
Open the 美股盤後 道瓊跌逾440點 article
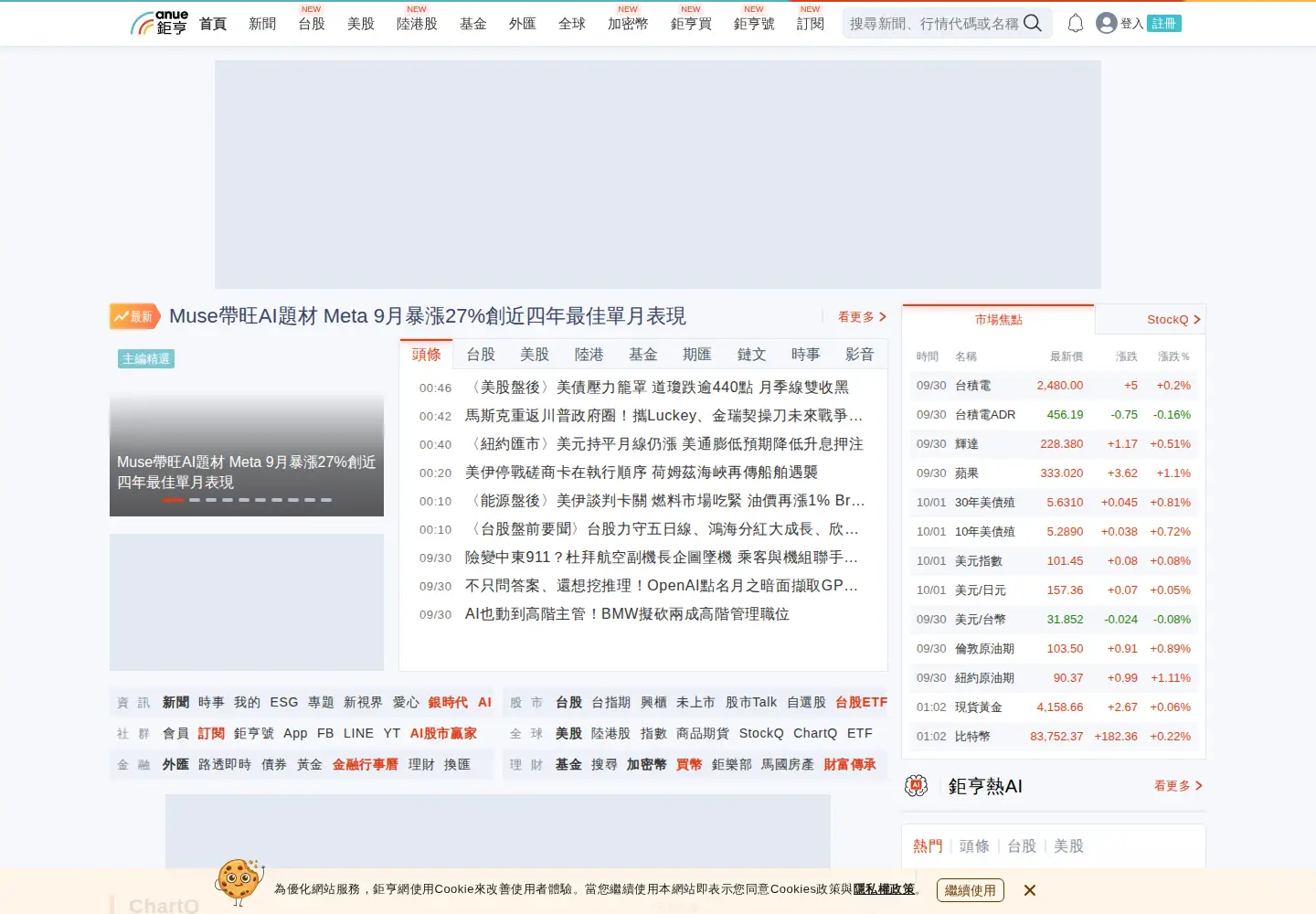tap(657, 388)
